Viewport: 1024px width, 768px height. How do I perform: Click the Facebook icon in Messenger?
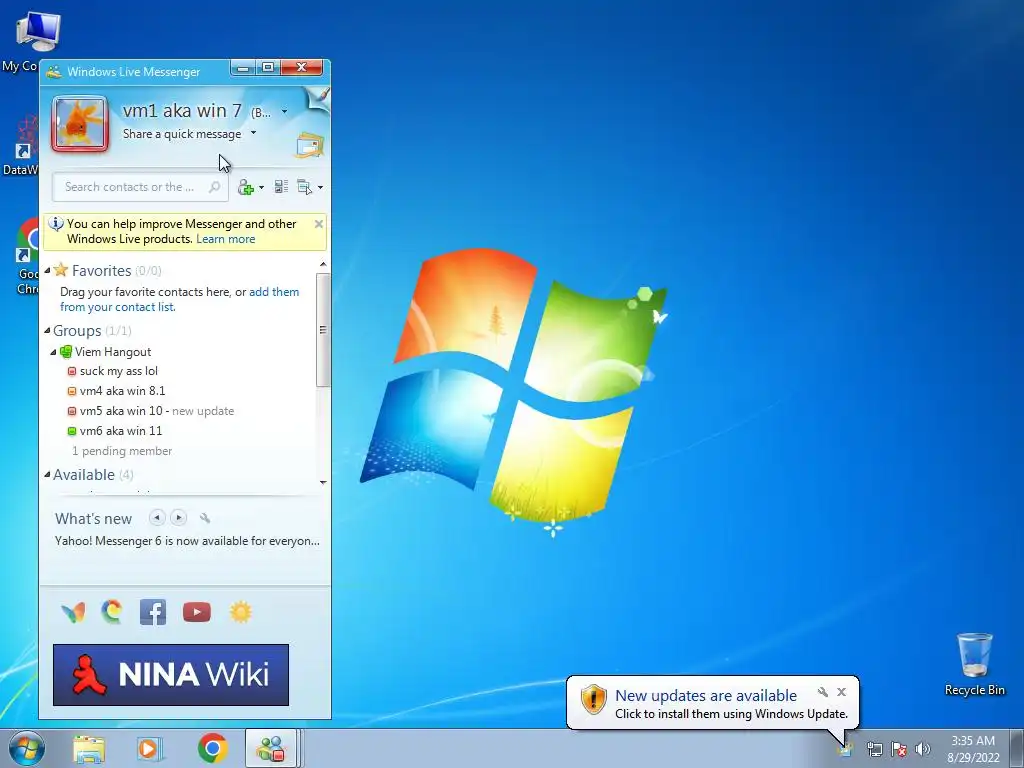pyautogui.click(x=153, y=613)
